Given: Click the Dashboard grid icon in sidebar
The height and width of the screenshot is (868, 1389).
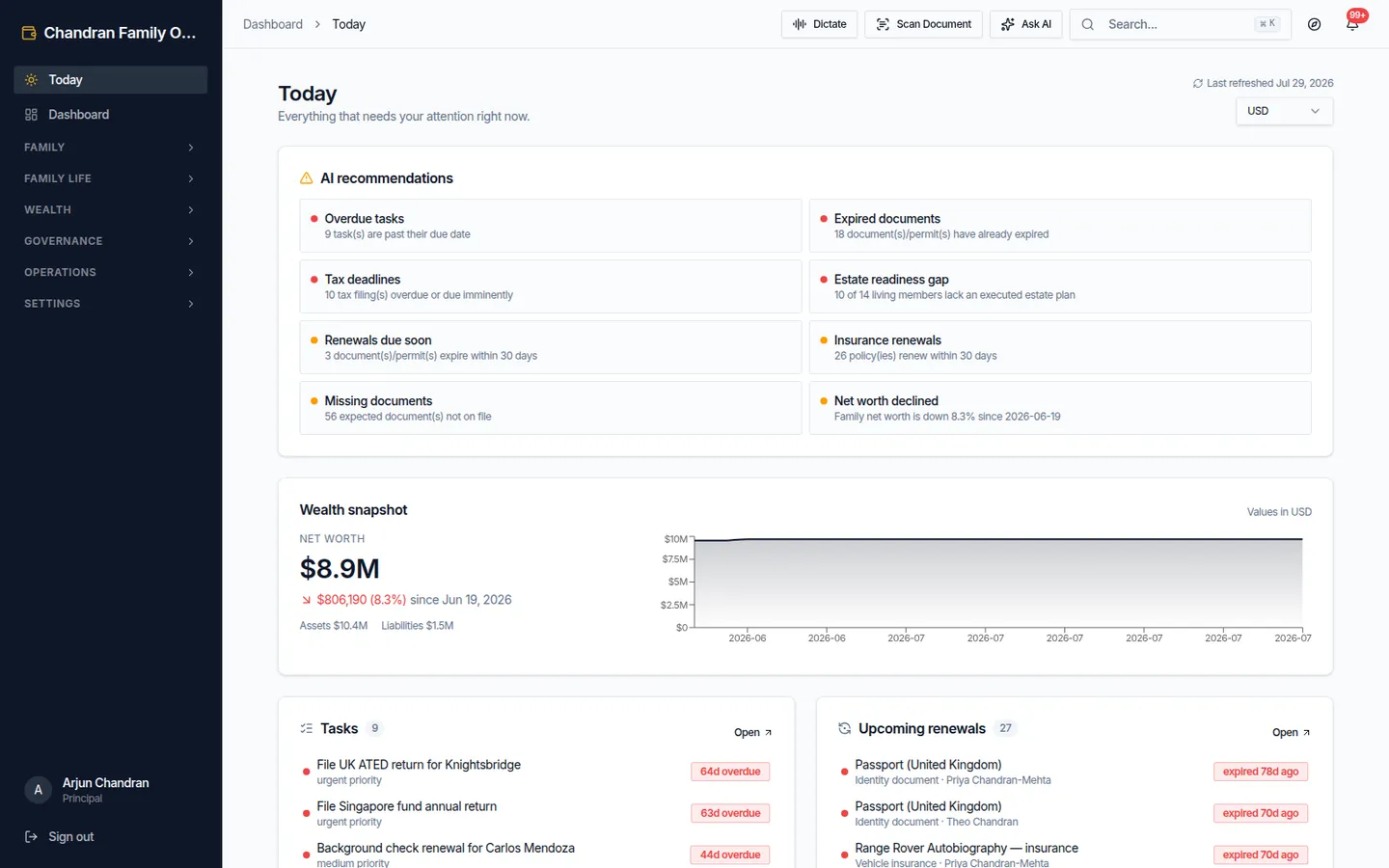Looking at the screenshot, I should [x=31, y=115].
